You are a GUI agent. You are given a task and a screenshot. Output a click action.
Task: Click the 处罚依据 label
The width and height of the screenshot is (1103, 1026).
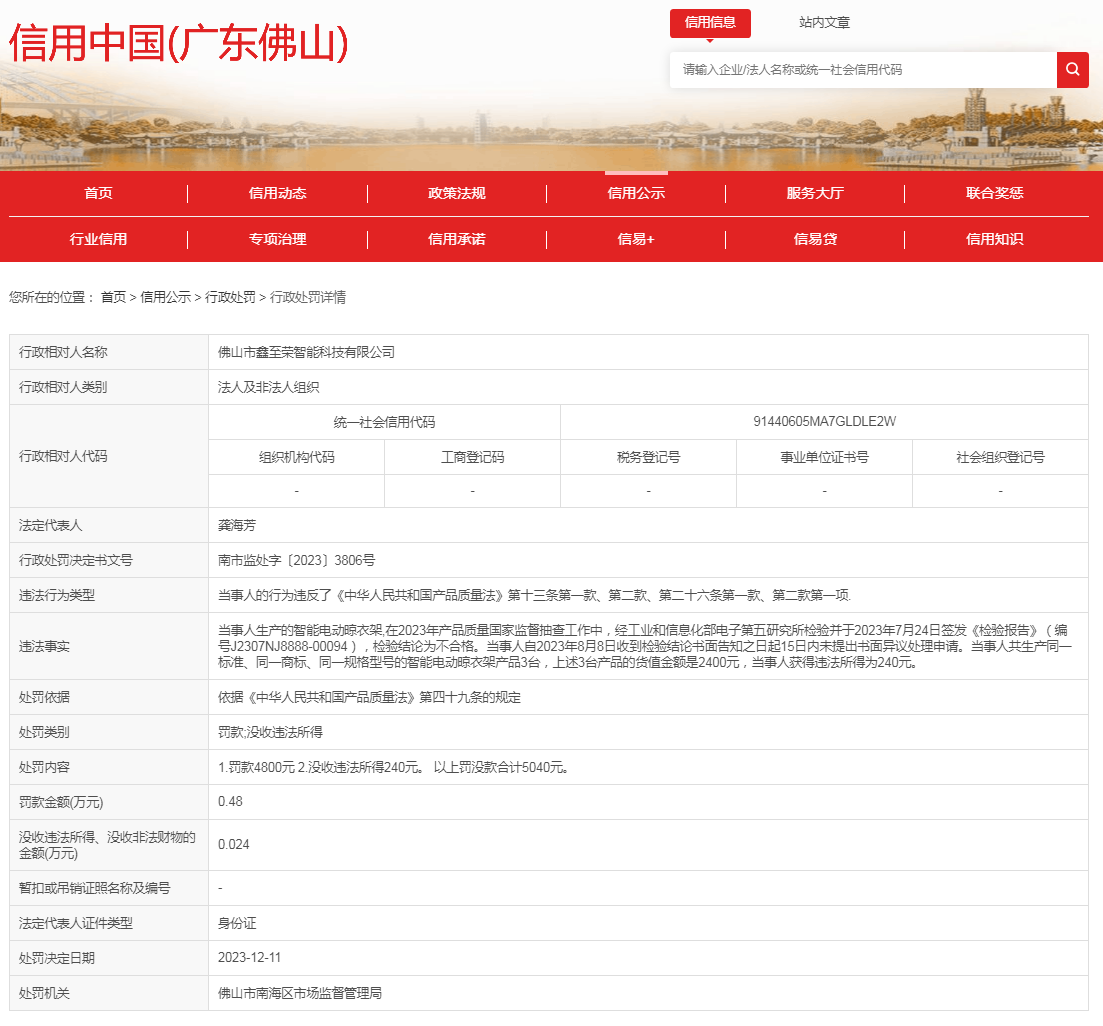click(x=44, y=698)
